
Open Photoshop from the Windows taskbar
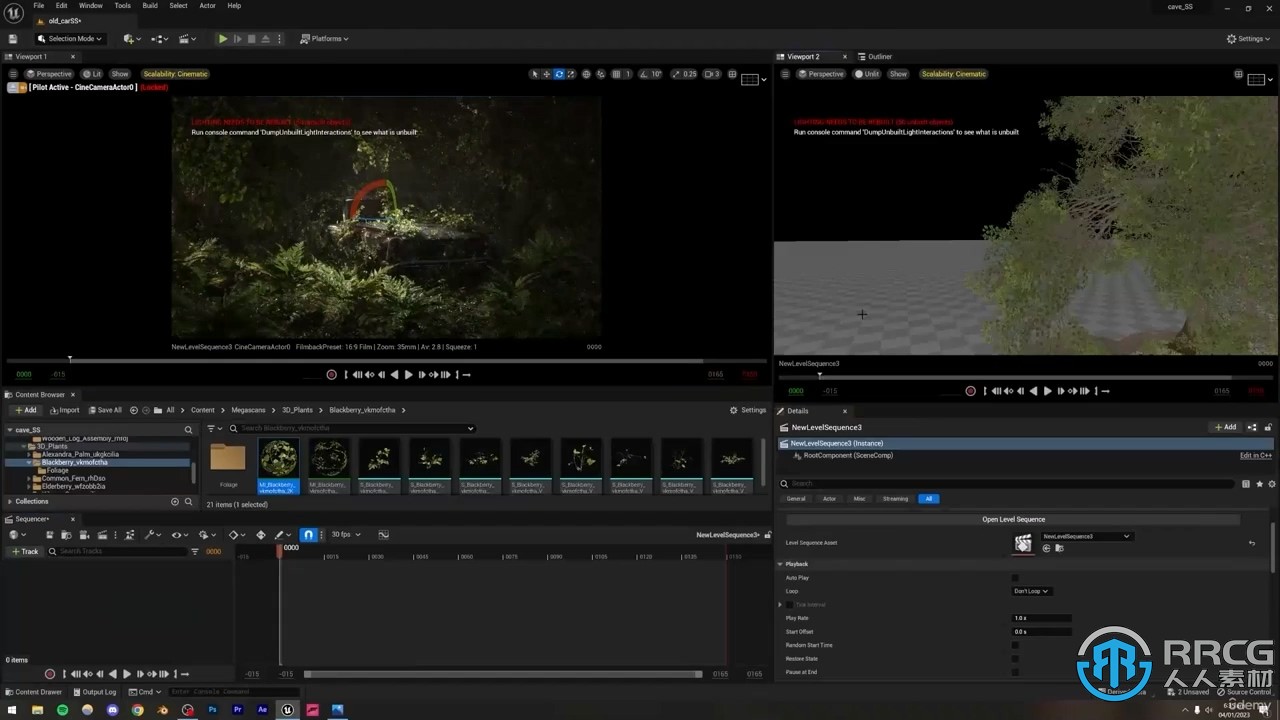tap(212, 710)
